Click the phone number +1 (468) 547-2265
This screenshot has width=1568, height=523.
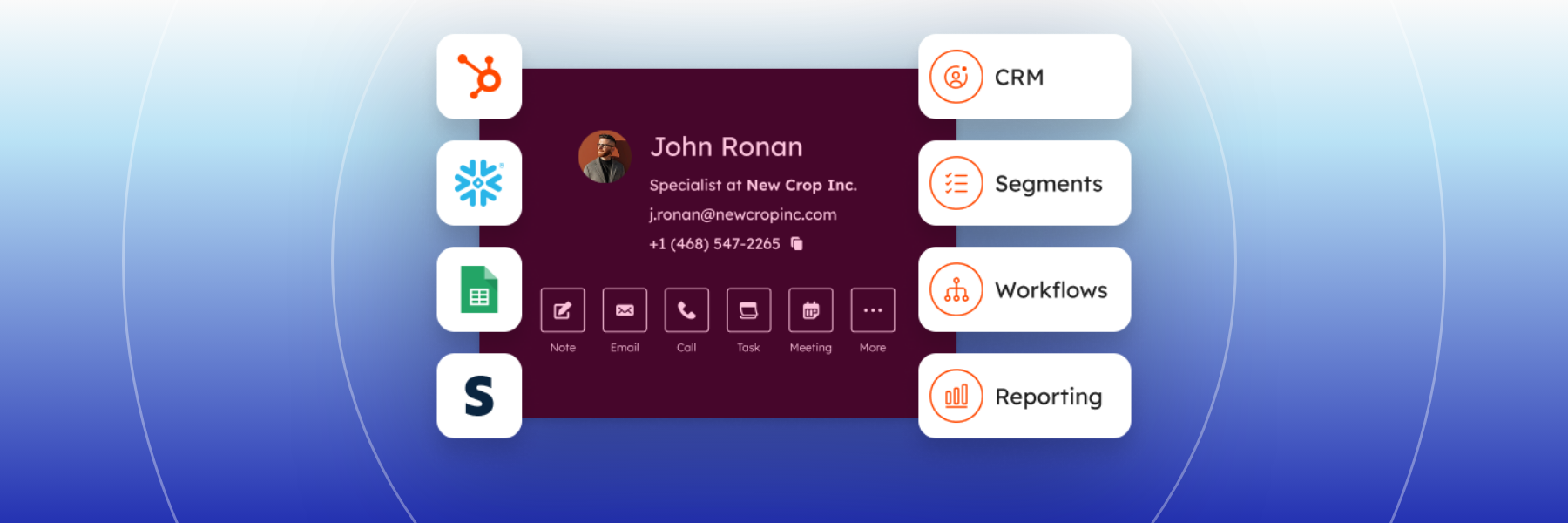714,244
